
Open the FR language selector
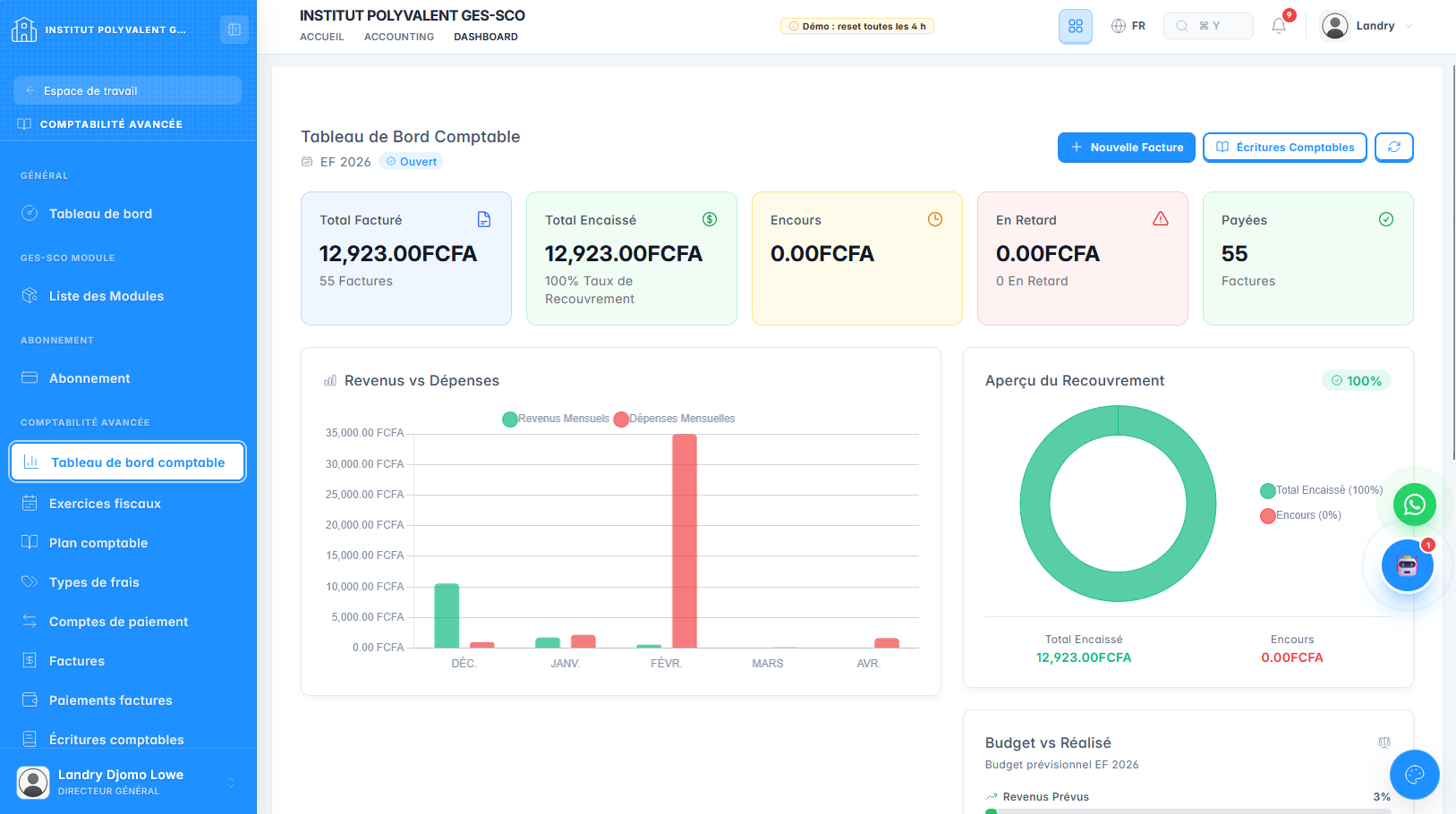pyautogui.click(x=1128, y=26)
